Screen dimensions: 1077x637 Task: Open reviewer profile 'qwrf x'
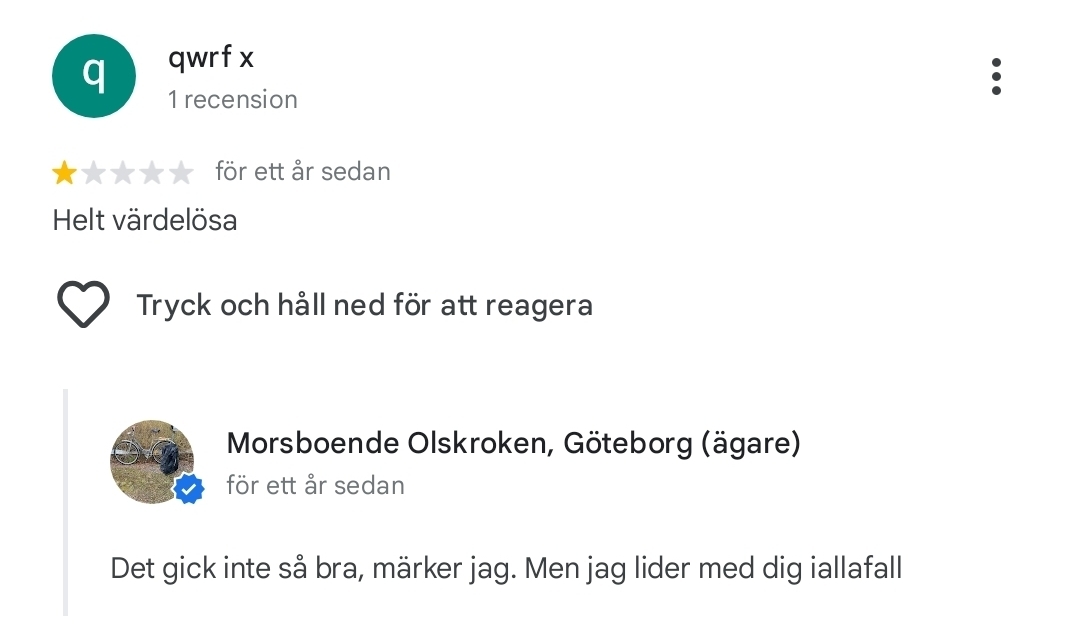[x=211, y=58]
